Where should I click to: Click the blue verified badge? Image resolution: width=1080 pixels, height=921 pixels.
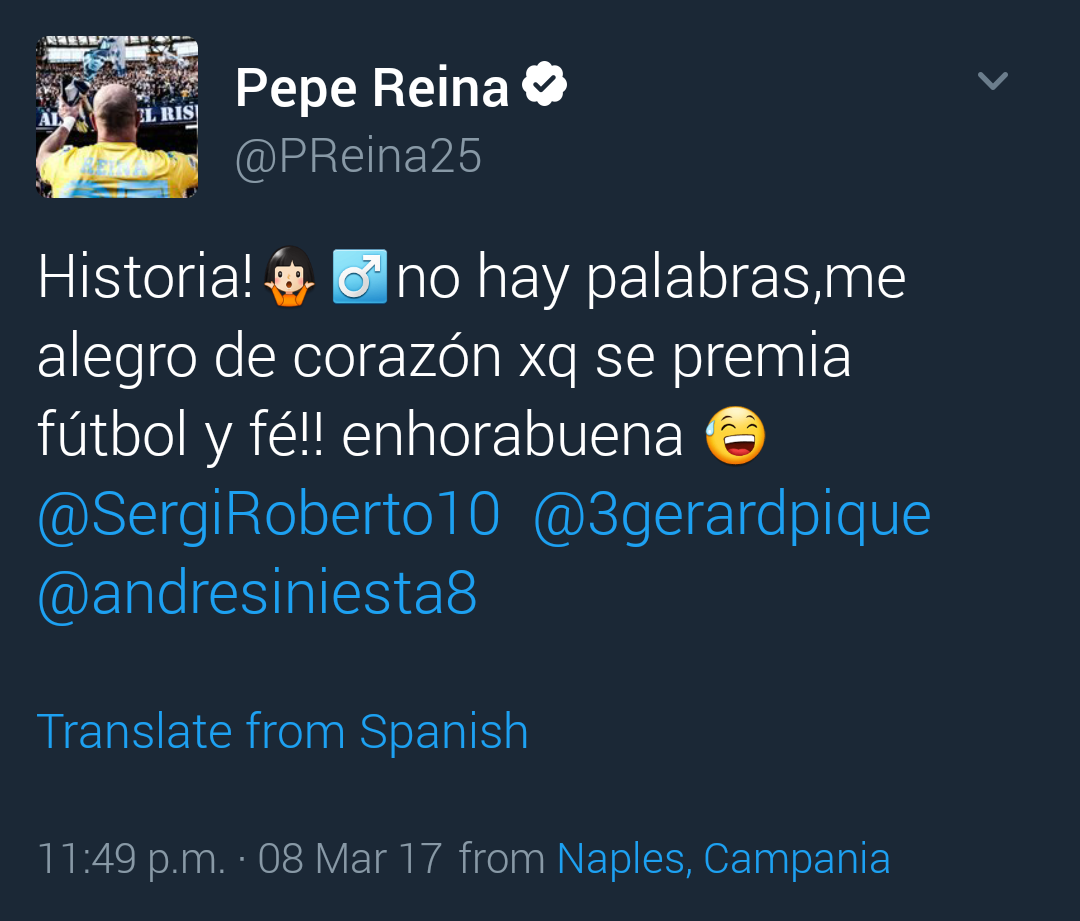[x=545, y=86]
